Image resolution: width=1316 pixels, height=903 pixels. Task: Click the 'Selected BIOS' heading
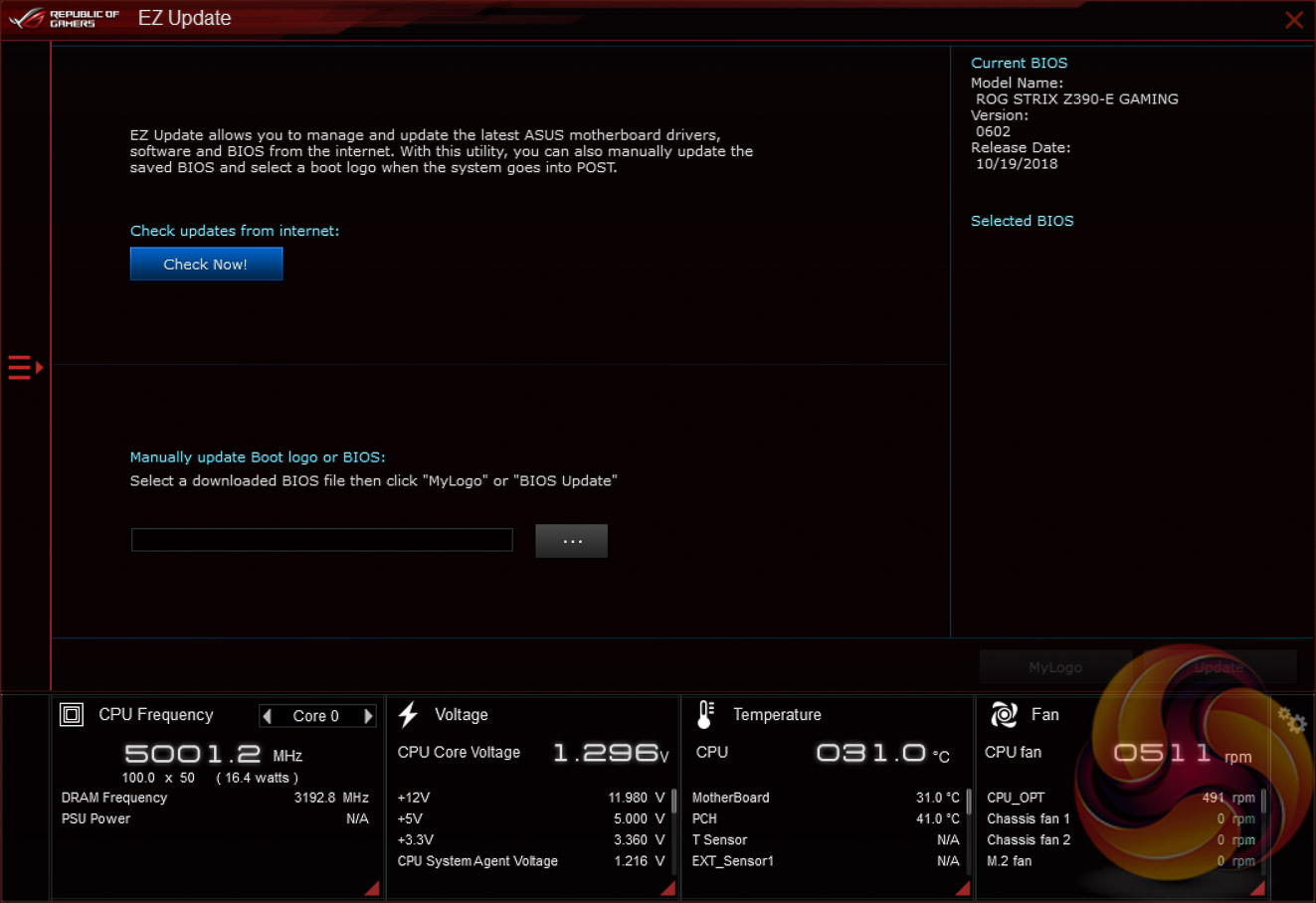pos(1023,221)
